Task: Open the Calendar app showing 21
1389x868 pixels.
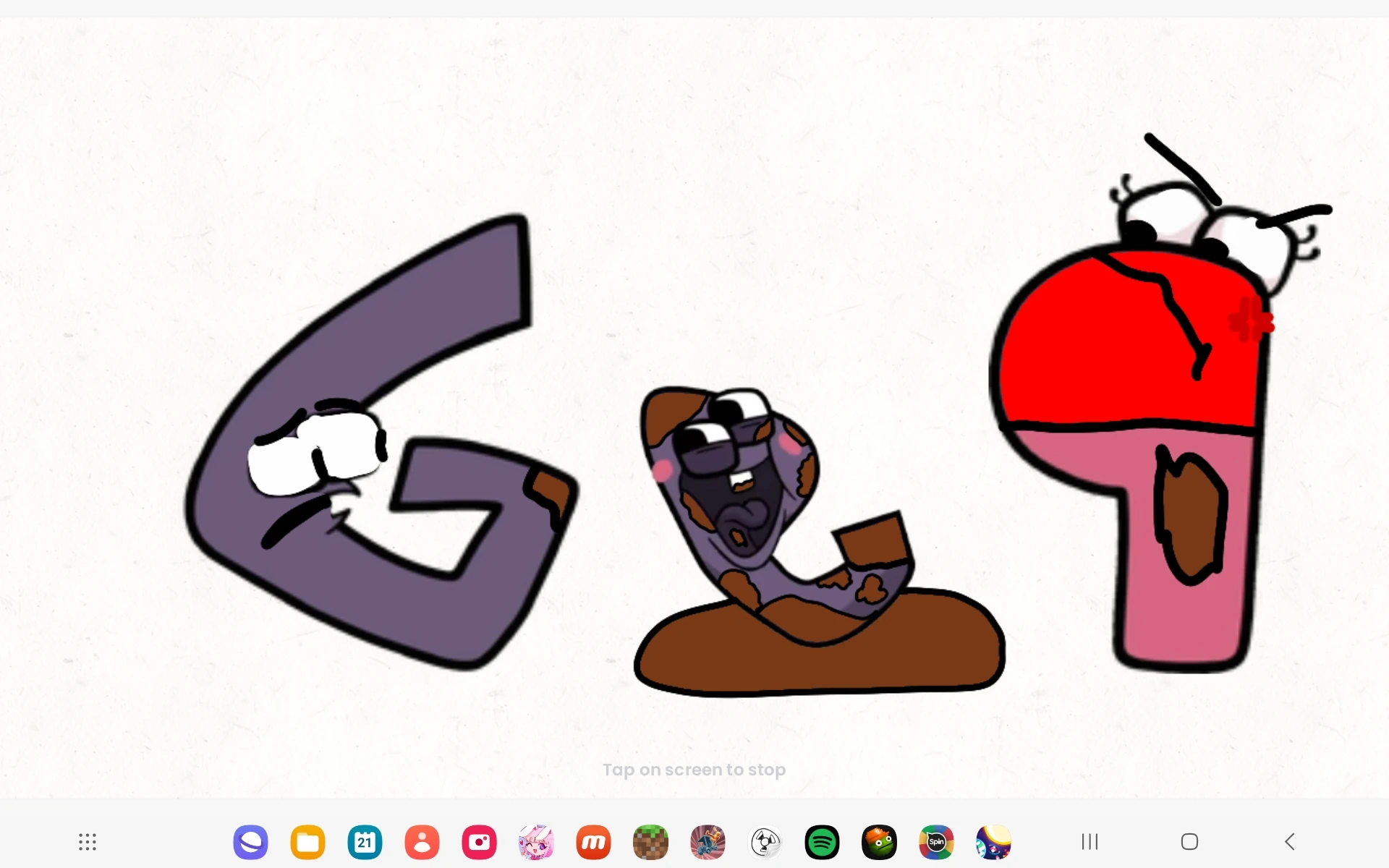Action: (x=365, y=842)
